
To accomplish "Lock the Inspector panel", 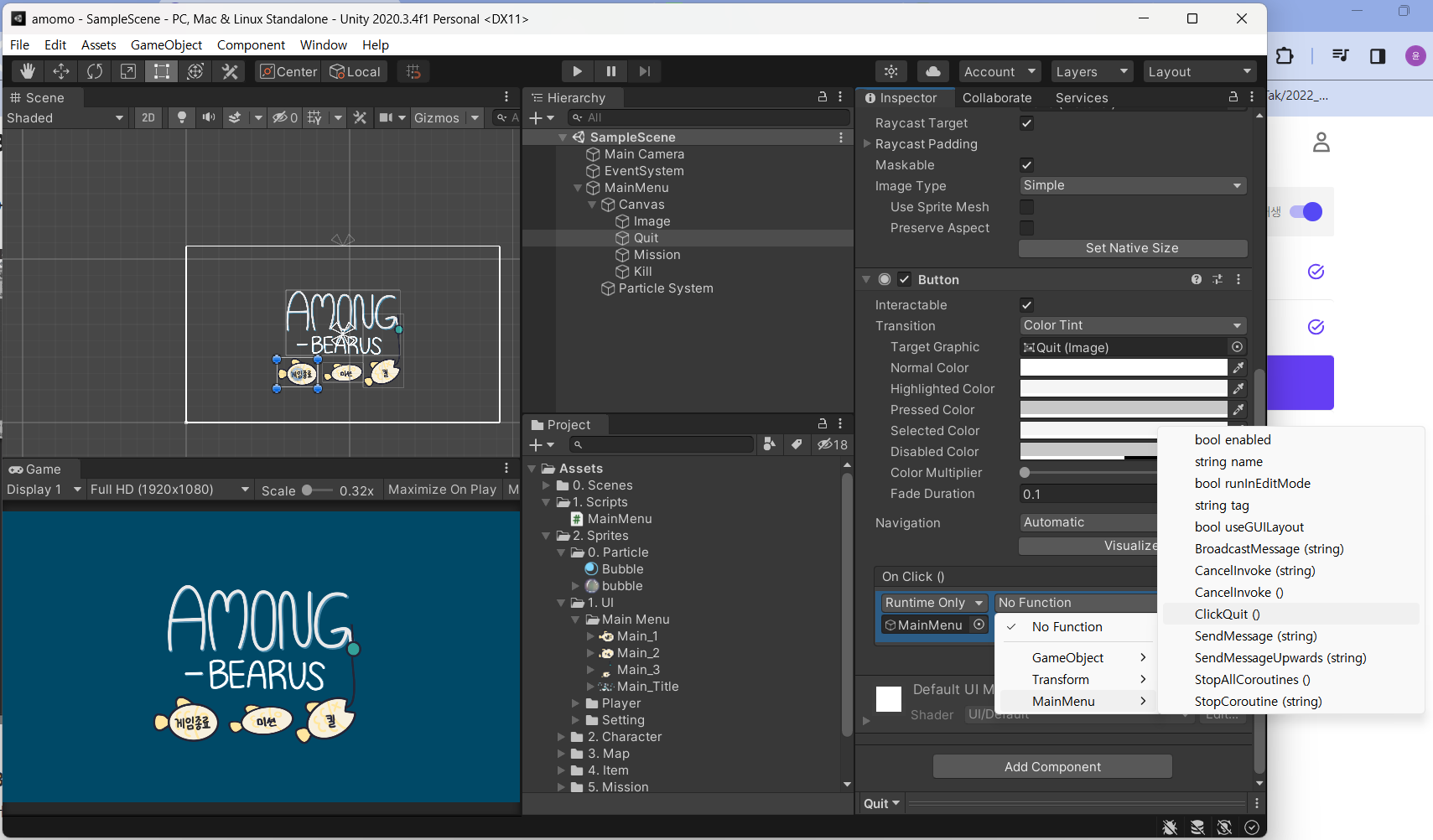I will (1233, 97).
